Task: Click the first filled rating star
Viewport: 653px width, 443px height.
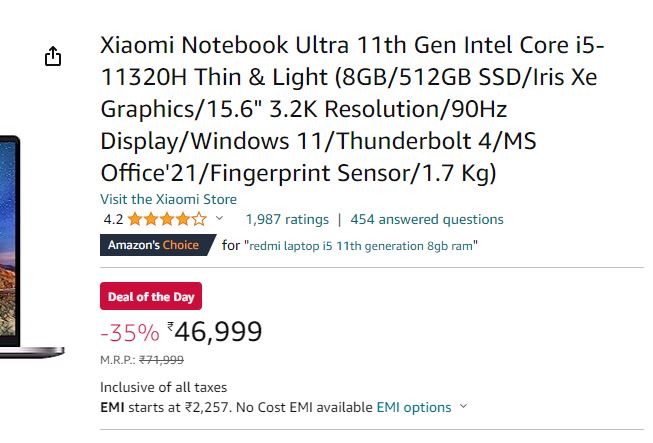Action: click(135, 219)
